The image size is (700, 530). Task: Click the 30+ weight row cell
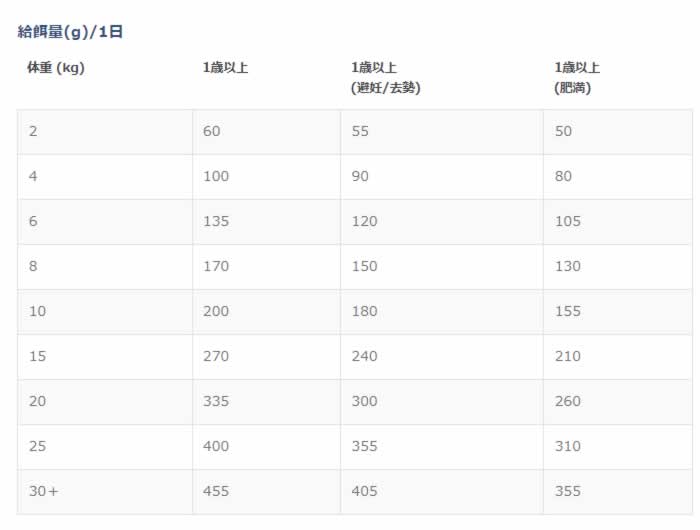point(43,491)
